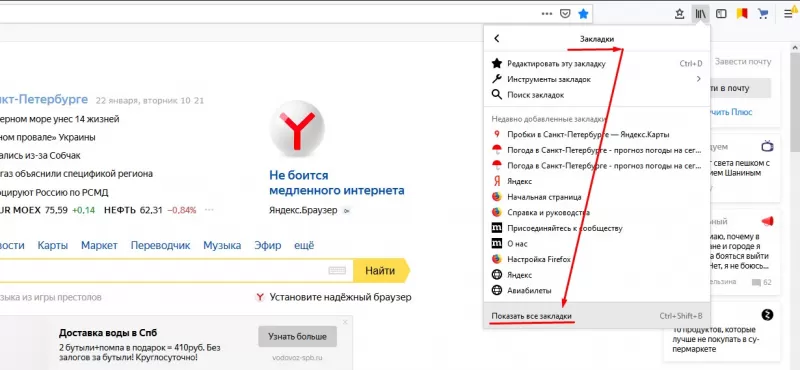
Task: Click the Не боится медленного интернета link
Action: [x=337, y=183]
